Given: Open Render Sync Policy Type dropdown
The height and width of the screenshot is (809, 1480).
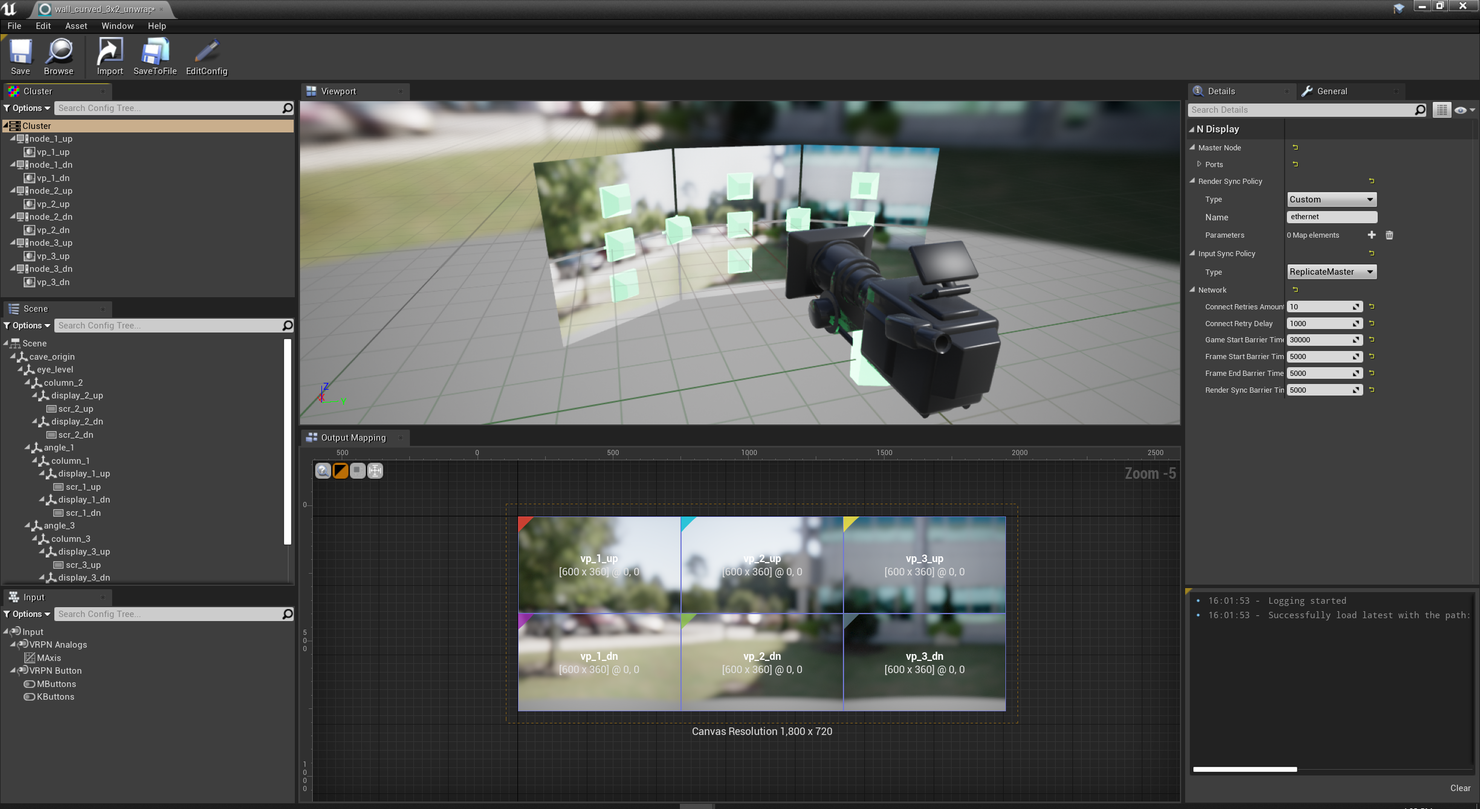Looking at the screenshot, I should 1331,199.
